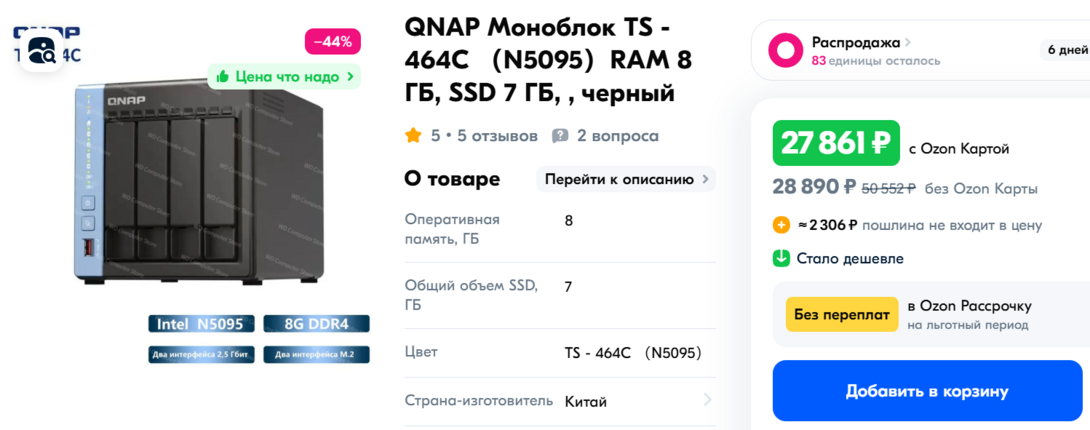The width and height of the screenshot is (1090, 430).
Task: Open the Цена что надо badge arrow
Action: 350,76
